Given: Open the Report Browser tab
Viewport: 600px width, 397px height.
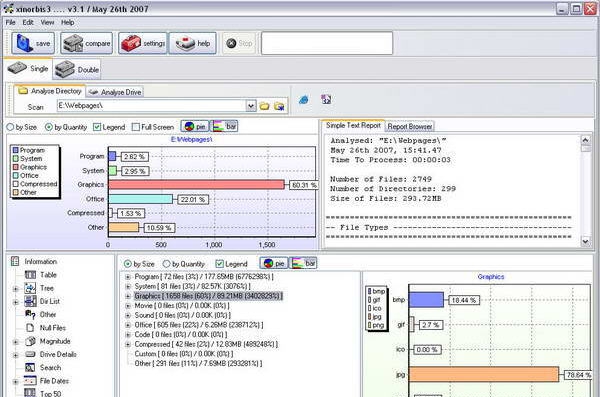Looking at the screenshot, I should coord(409,126).
